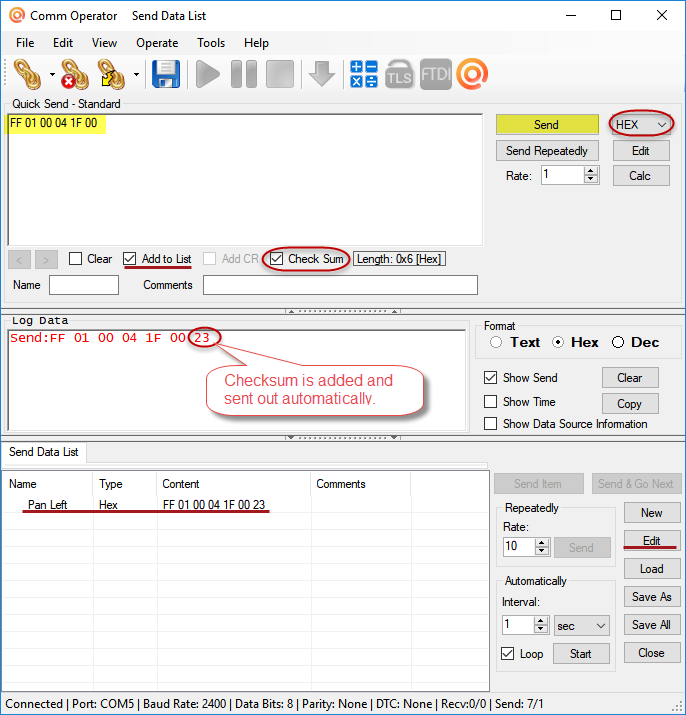
Task: Open the HEX format dropdown
Action: pyautogui.click(x=641, y=124)
